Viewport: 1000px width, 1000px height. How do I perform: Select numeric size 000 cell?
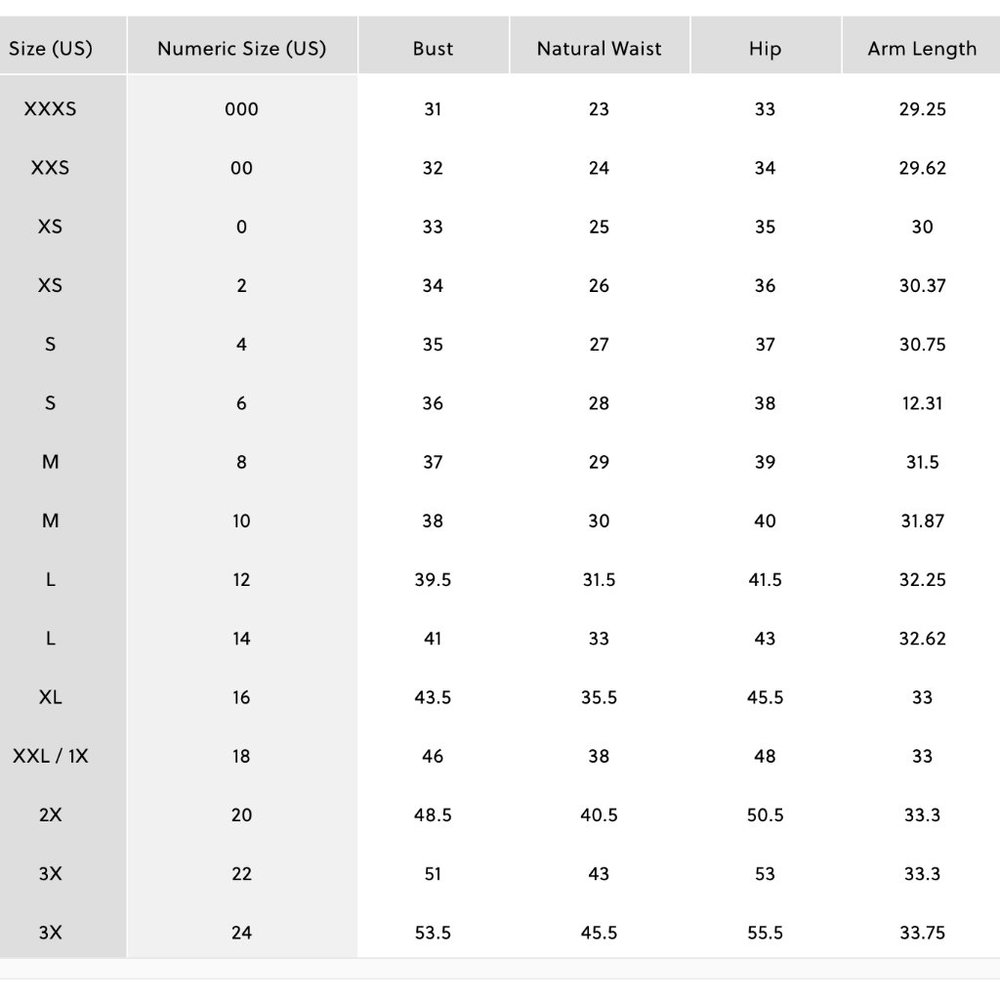pos(242,109)
